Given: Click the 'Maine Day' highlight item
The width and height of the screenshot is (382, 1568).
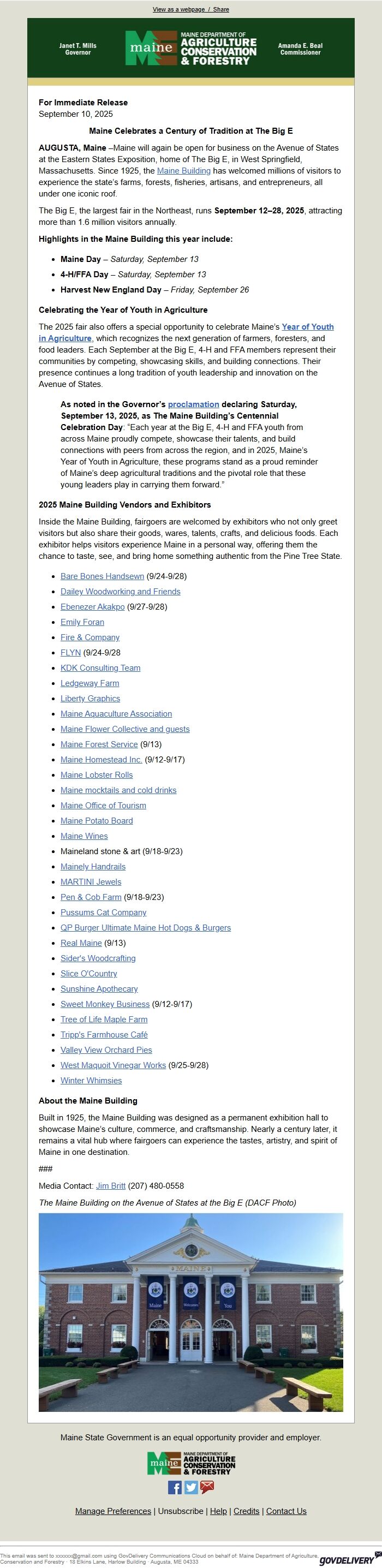Looking at the screenshot, I should pyautogui.click(x=129, y=259).
